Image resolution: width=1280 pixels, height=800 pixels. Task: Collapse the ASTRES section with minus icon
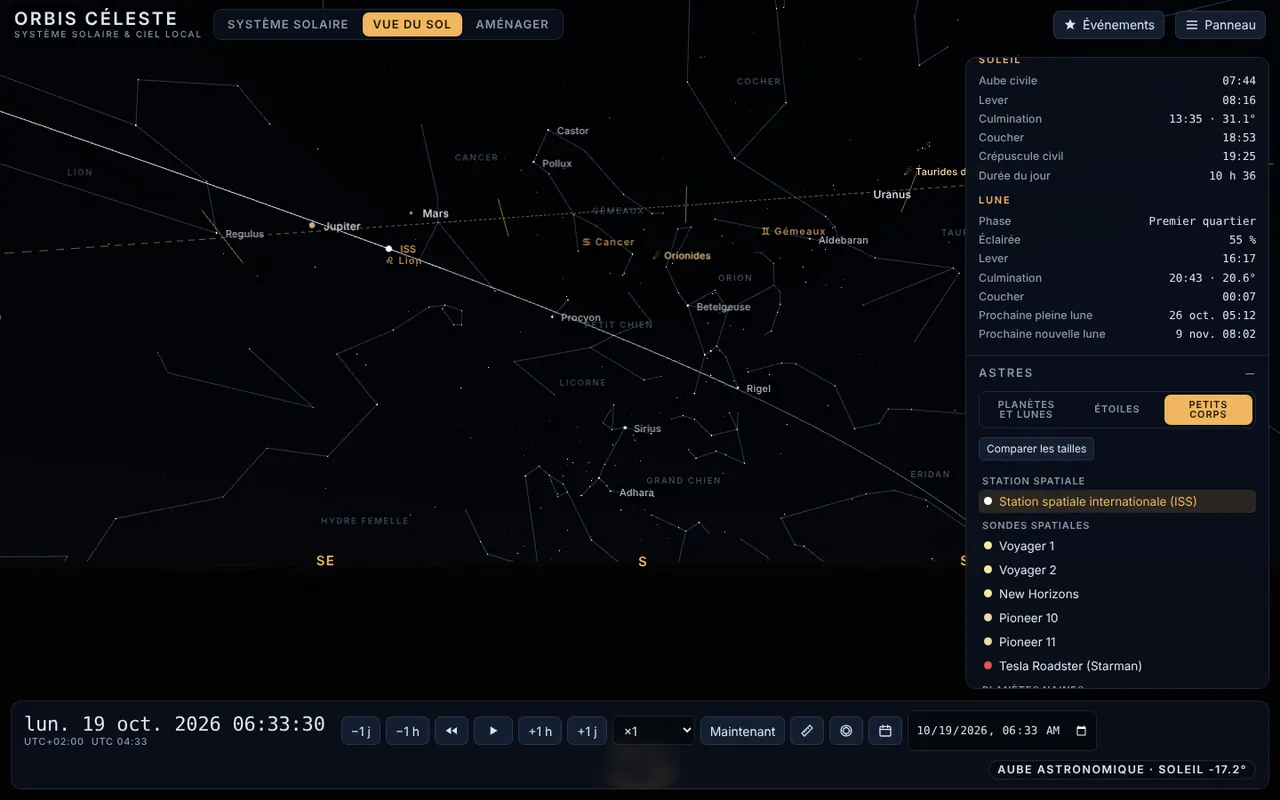coord(1249,373)
